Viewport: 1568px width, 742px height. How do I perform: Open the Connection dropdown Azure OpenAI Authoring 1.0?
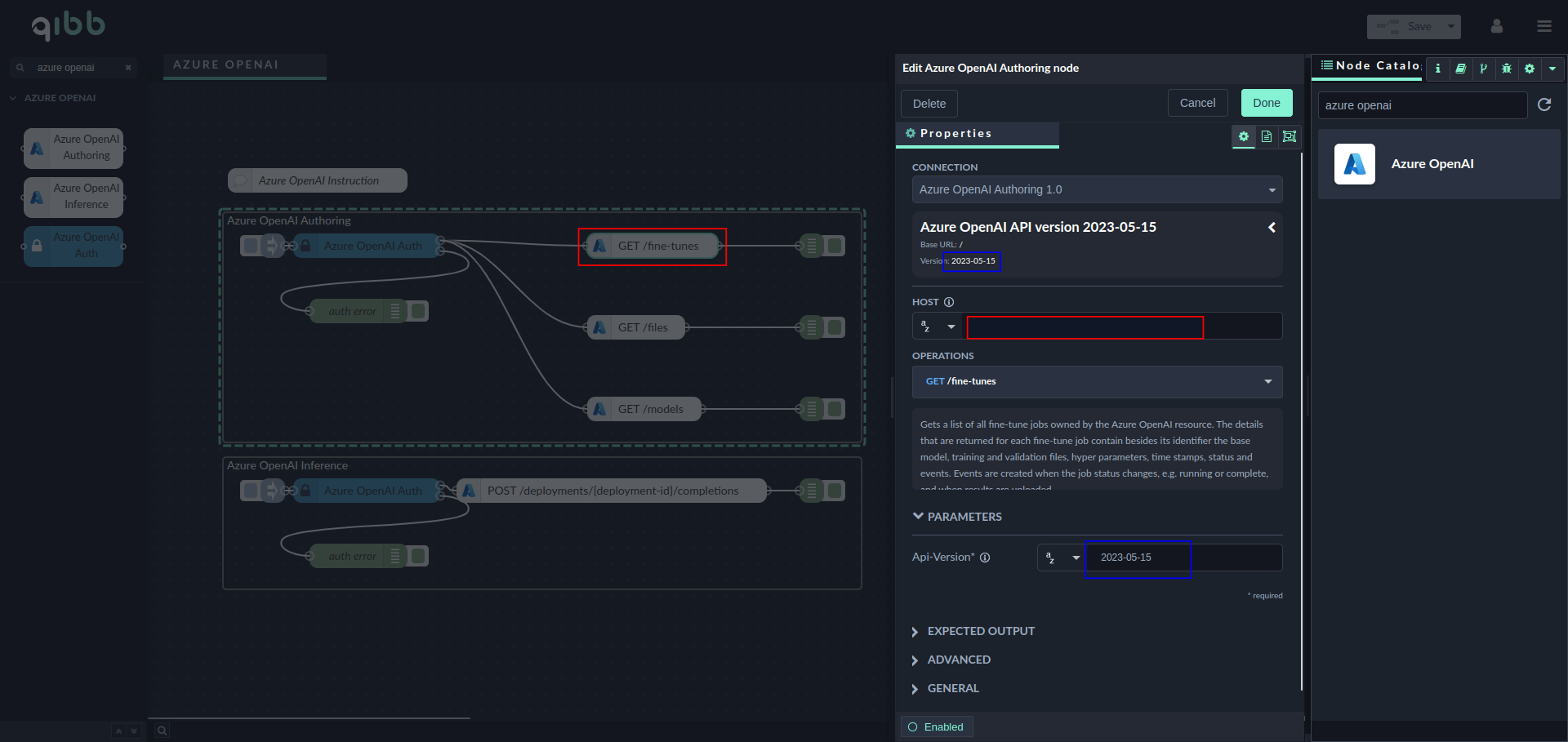1096,189
